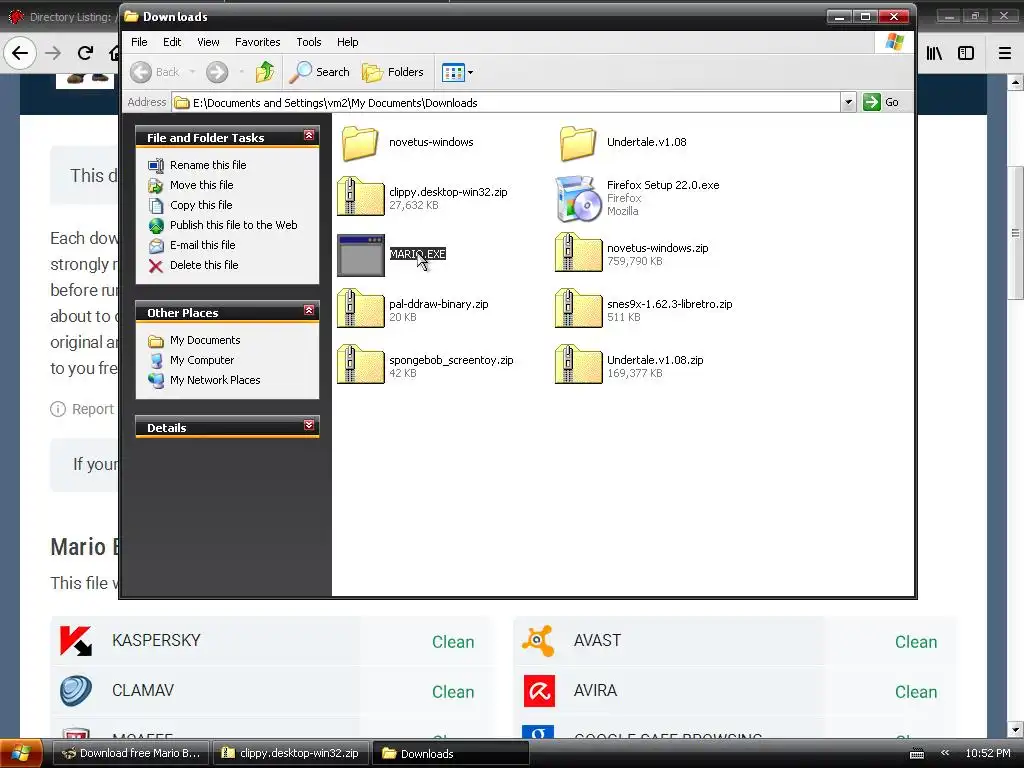
Task: Open the Favorites menu
Action: coord(257,42)
